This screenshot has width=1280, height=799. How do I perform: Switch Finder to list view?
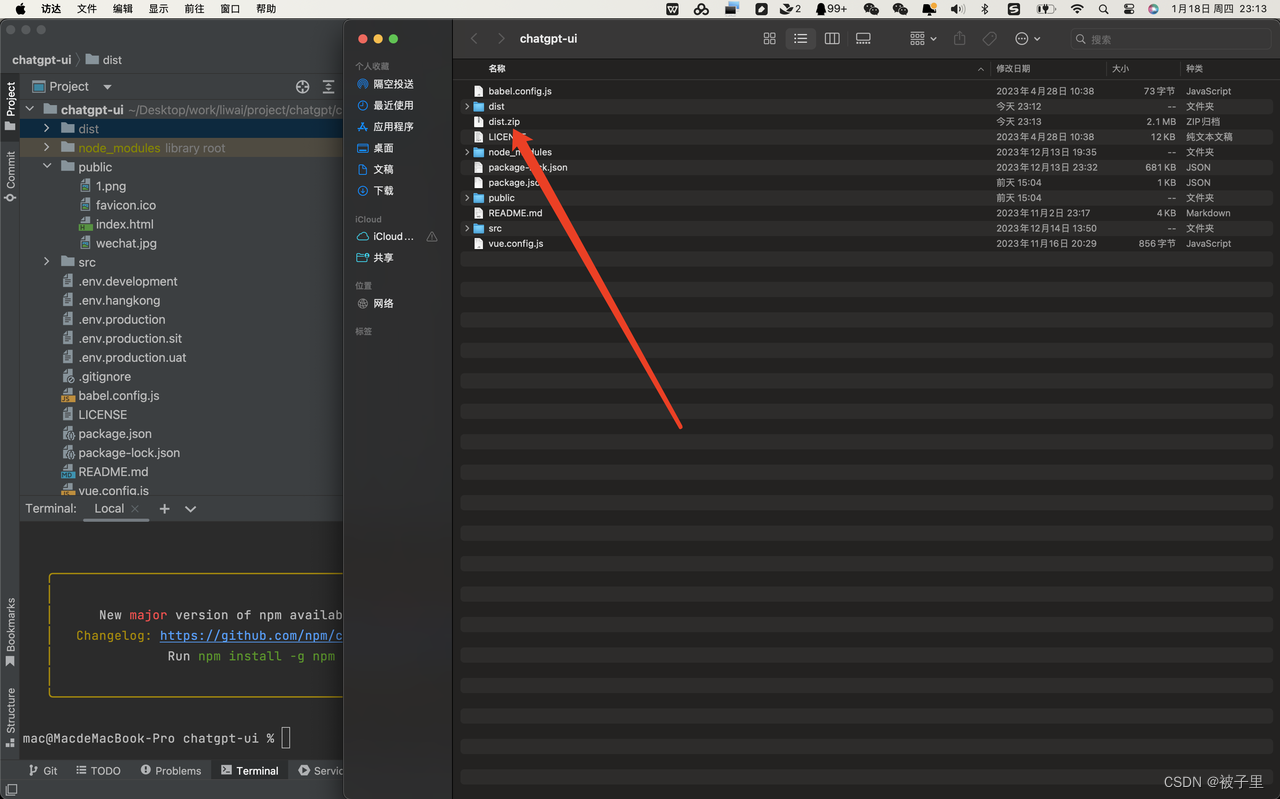coord(800,38)
